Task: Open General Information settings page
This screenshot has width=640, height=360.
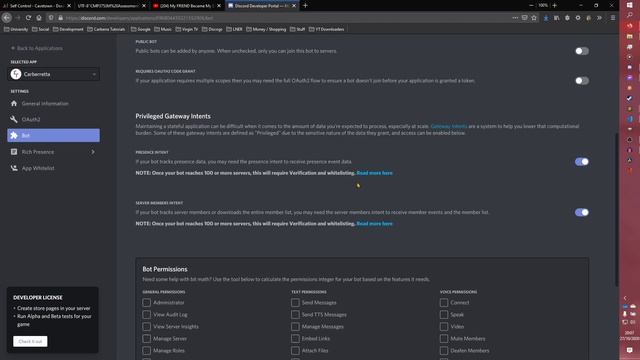Action: coord(53,104)
